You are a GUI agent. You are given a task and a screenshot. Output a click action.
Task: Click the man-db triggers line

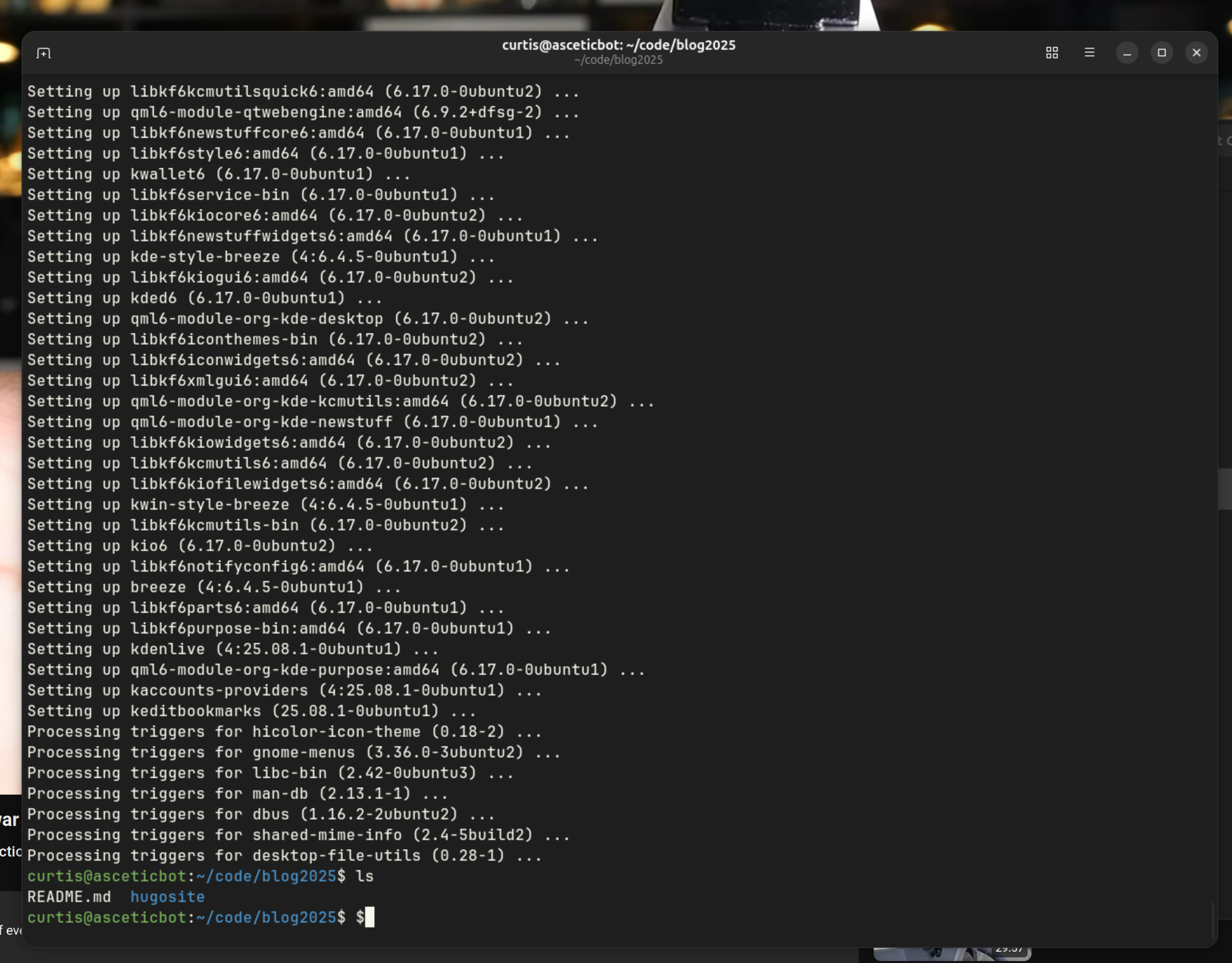coord(237,794)
